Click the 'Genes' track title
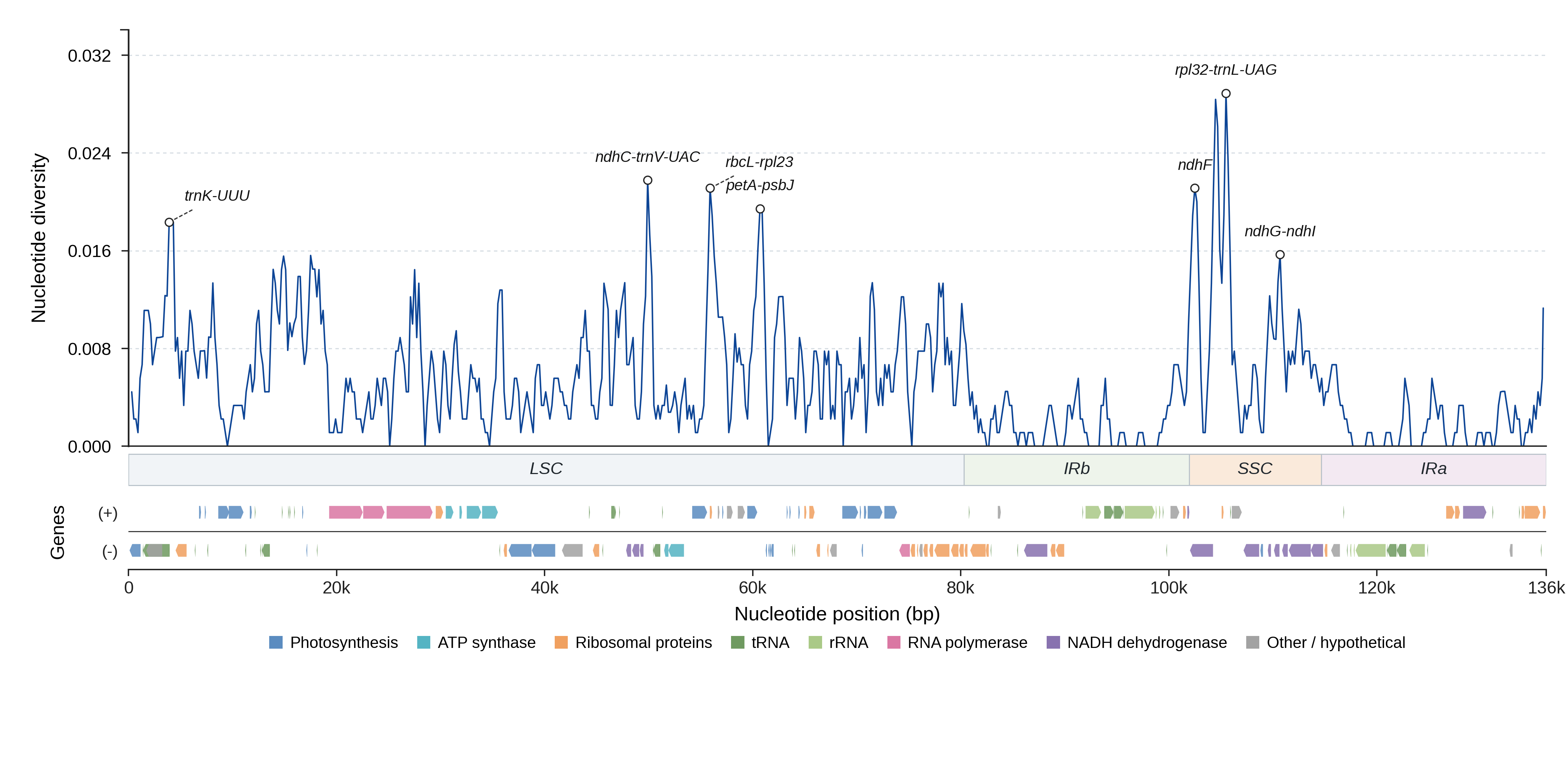Image resolution: width=1568 pixels, height=763 pixels. point(57,532)
